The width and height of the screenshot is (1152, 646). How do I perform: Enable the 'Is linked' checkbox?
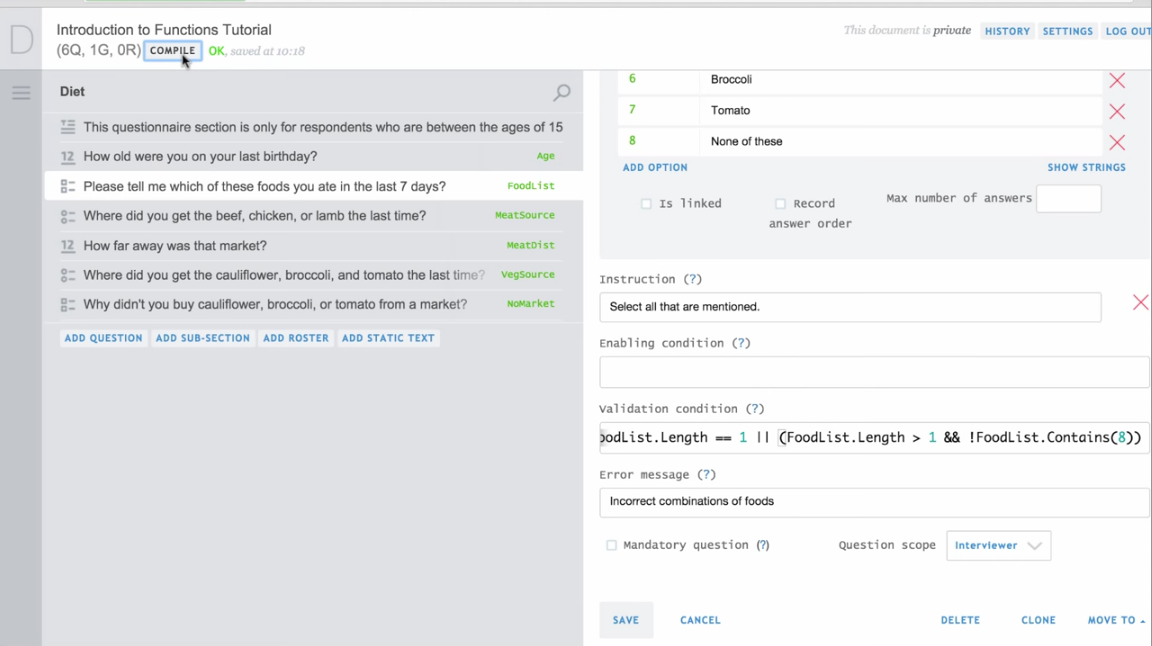[x=646, y=203]
